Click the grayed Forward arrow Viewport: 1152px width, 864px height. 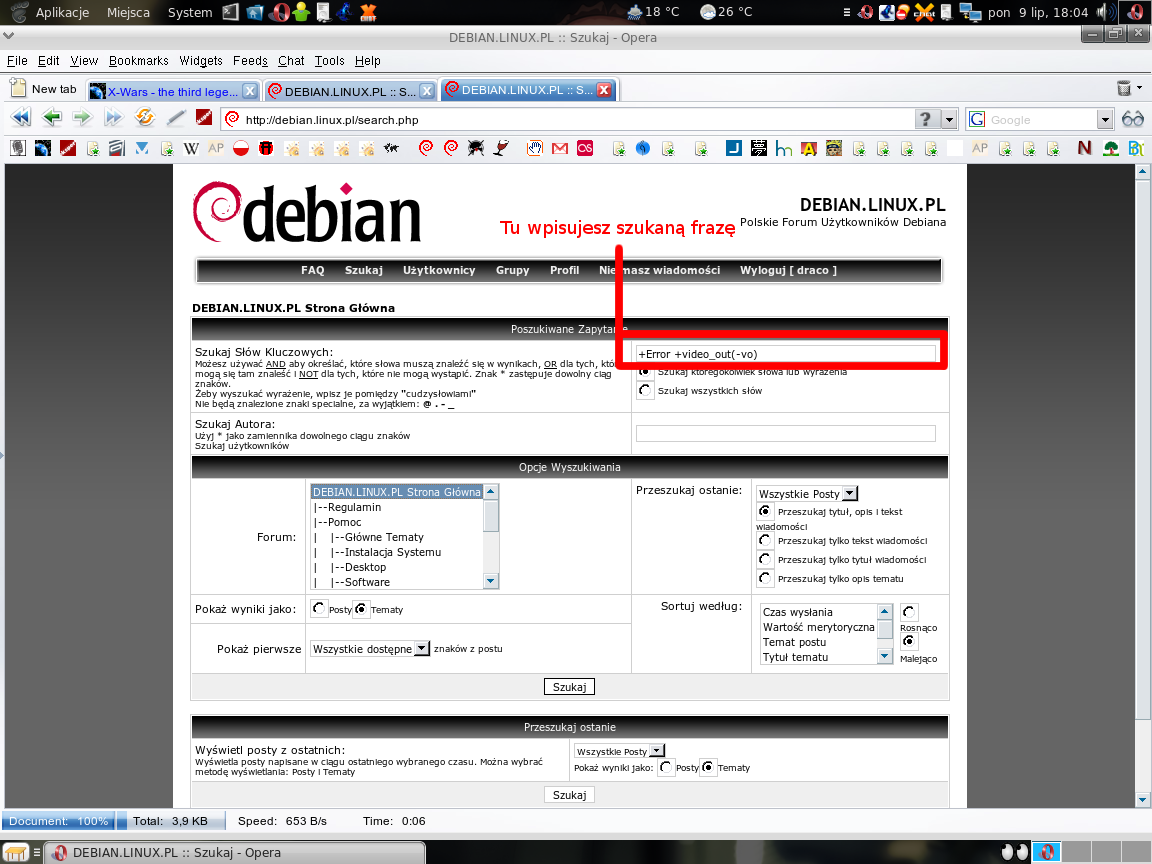pos(82,117)
